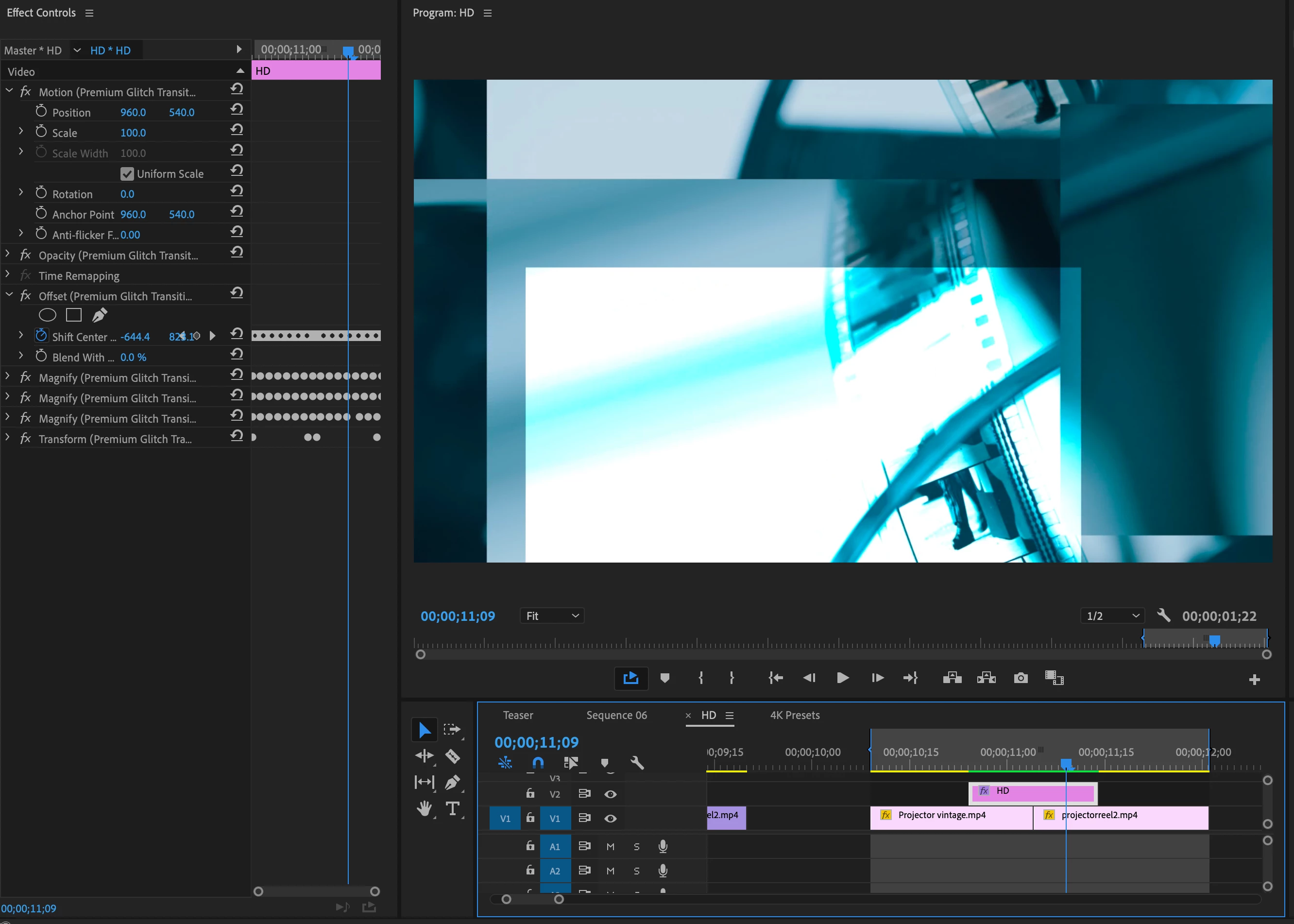Reset the Rotation parameter

(x=237, y=191)
